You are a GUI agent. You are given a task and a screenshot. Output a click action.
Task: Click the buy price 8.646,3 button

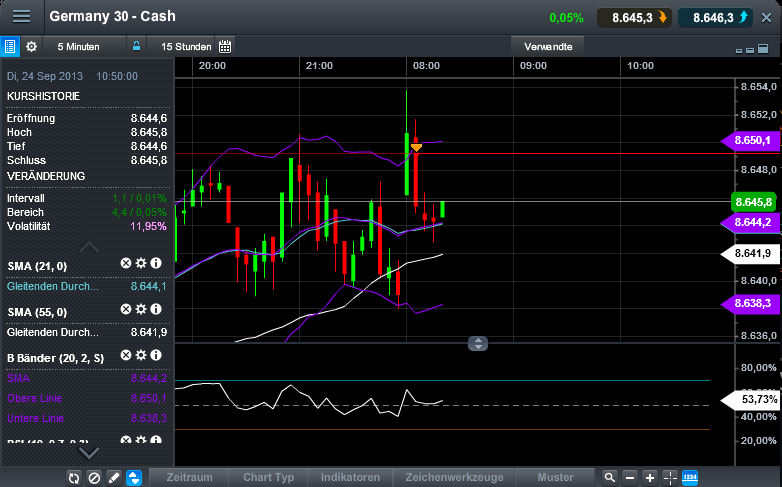(716, 18)
